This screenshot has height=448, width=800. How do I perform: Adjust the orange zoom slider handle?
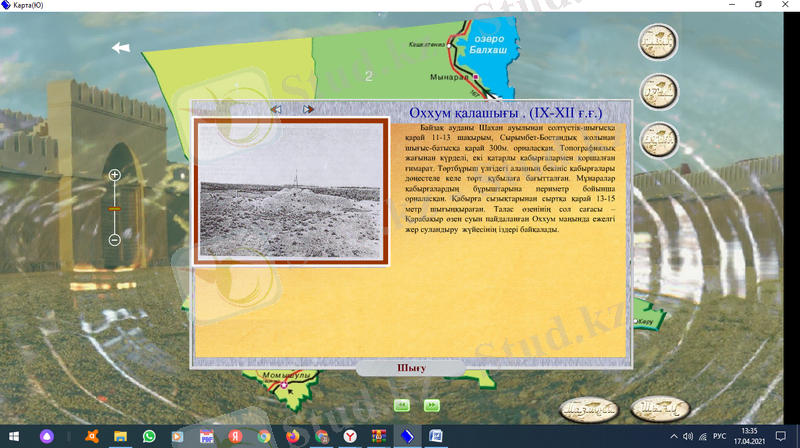point(114,208)
